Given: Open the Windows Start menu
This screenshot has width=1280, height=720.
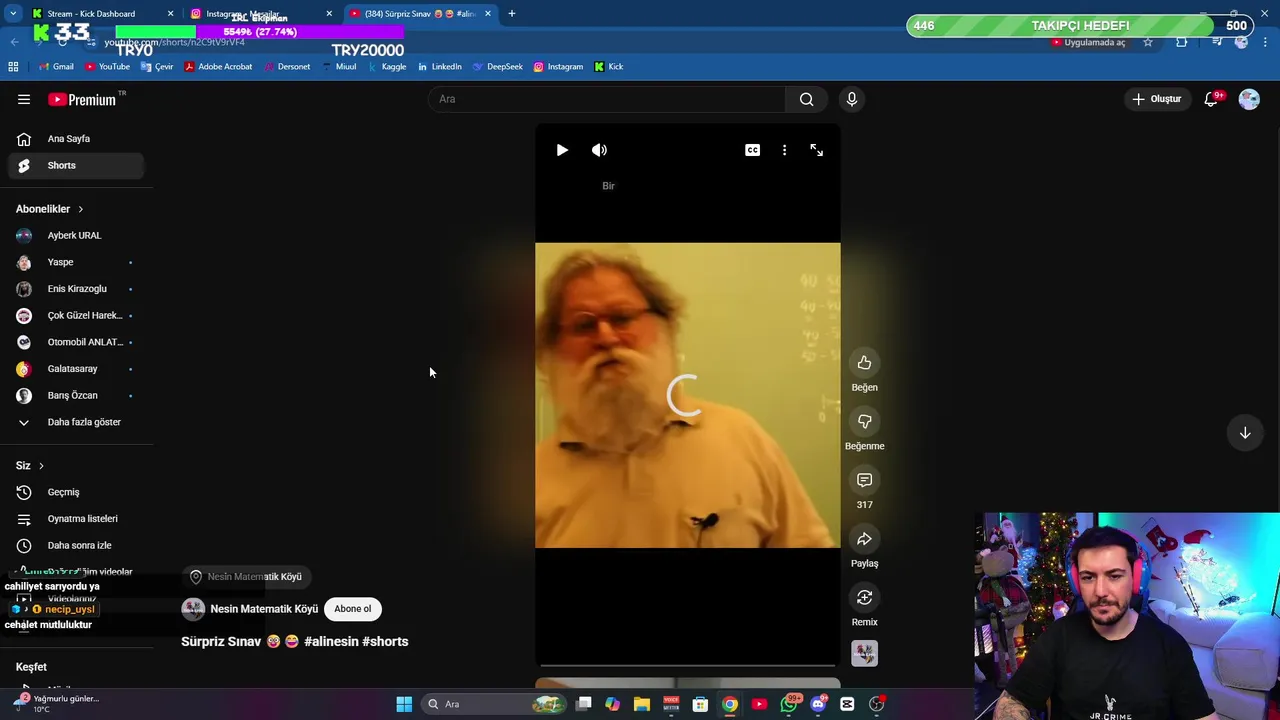Looking at the screenshot, I should click(x=404, y=704).
